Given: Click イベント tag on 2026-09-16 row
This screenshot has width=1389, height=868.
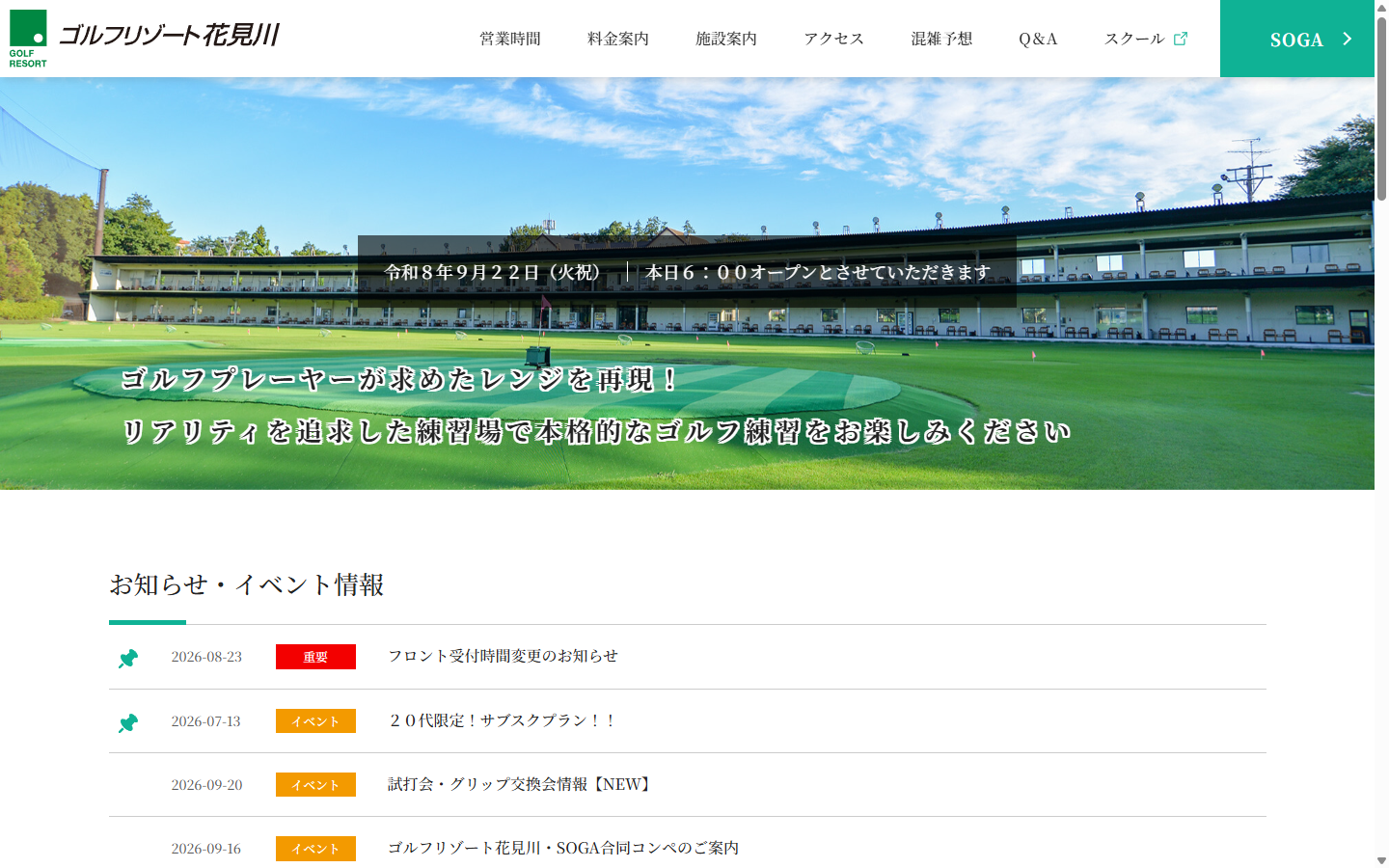Looking at the screenshot, I should [315, 849].
